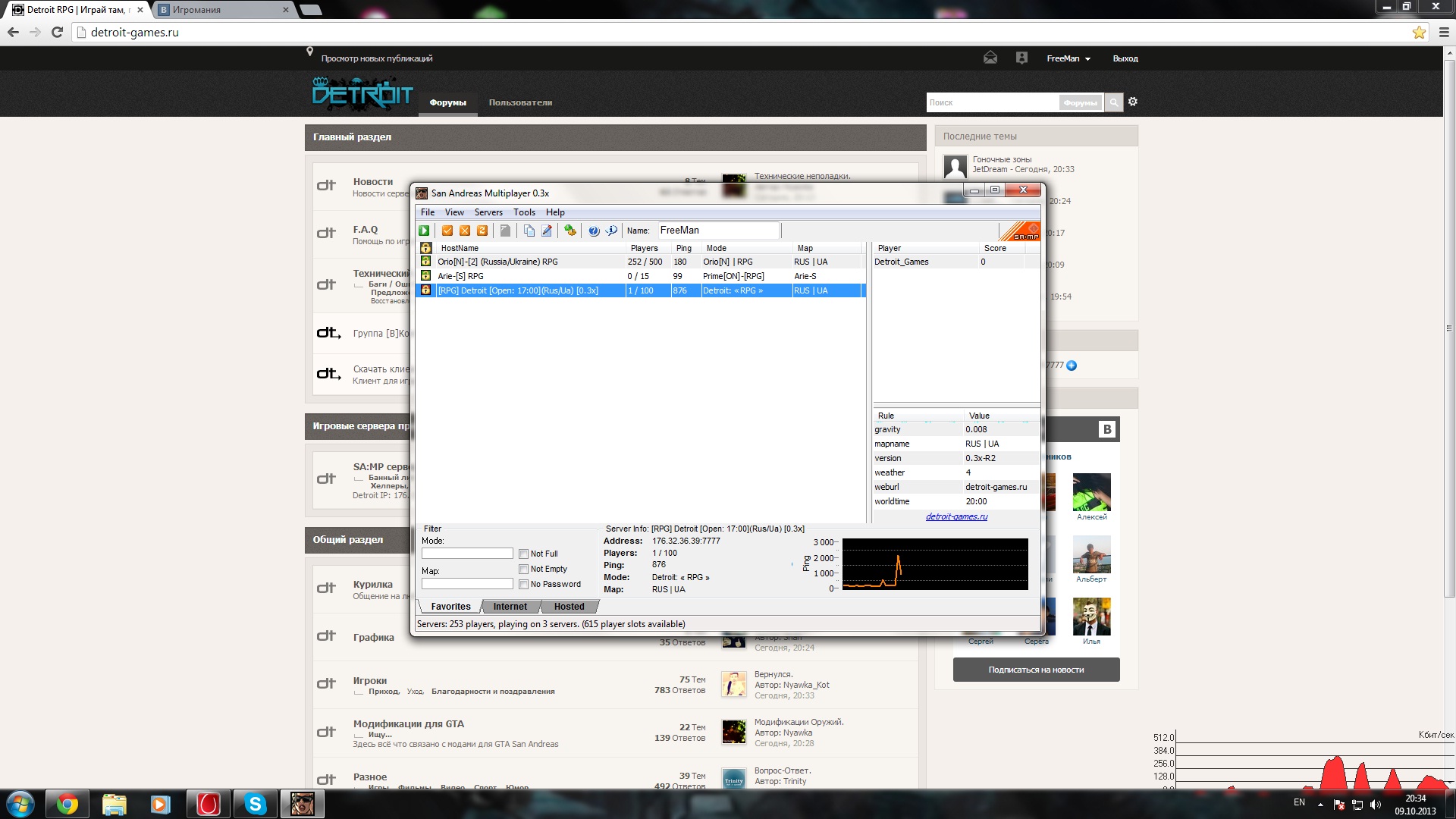Click Подписаться на новости button

click(1036, 670)
